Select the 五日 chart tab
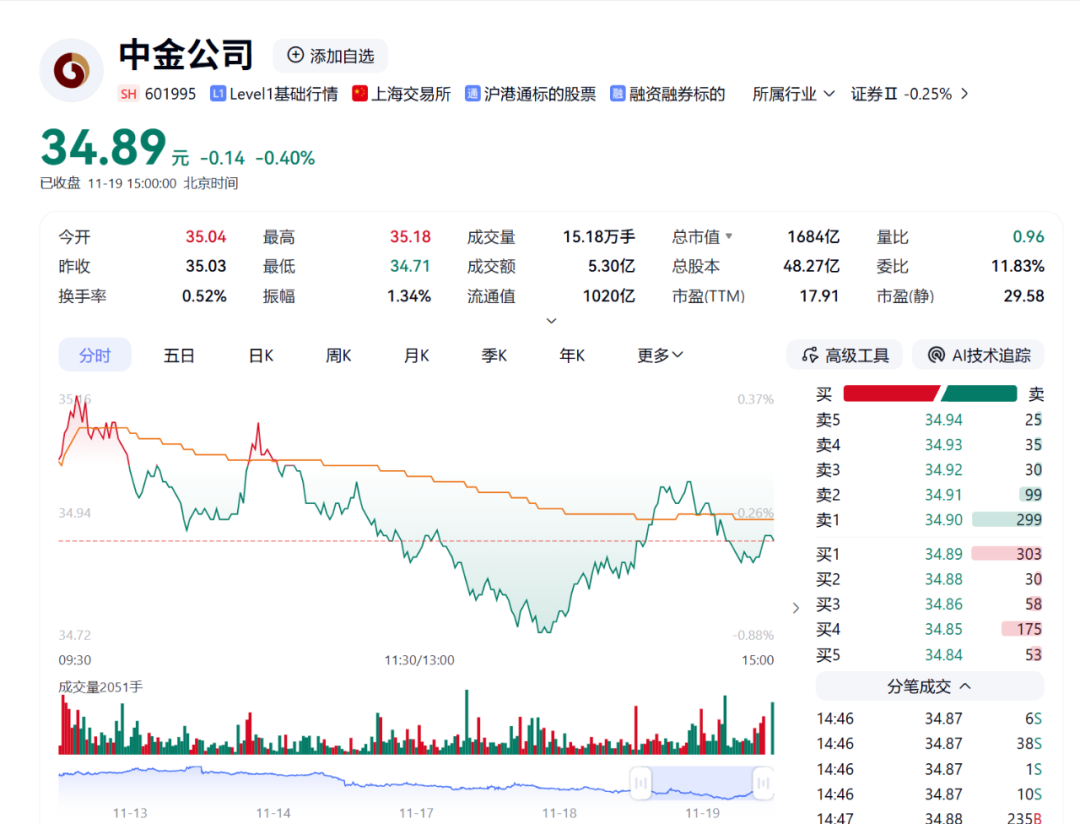1080x824 pixels. pos(179,355)
